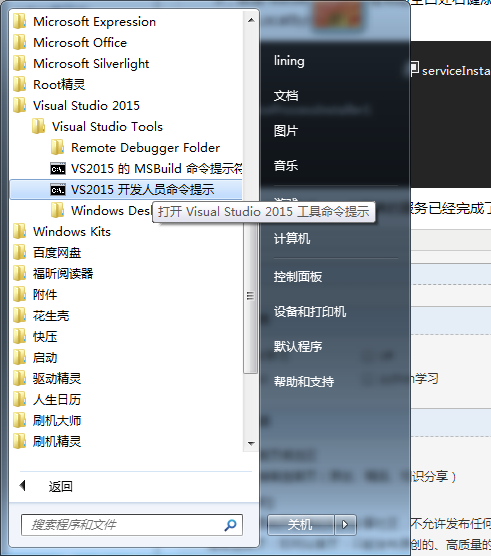The height and width of the screenshot is (556, 491).
Task: Expand Remote Debugger Folder label
Action: [x=145, y=148]
